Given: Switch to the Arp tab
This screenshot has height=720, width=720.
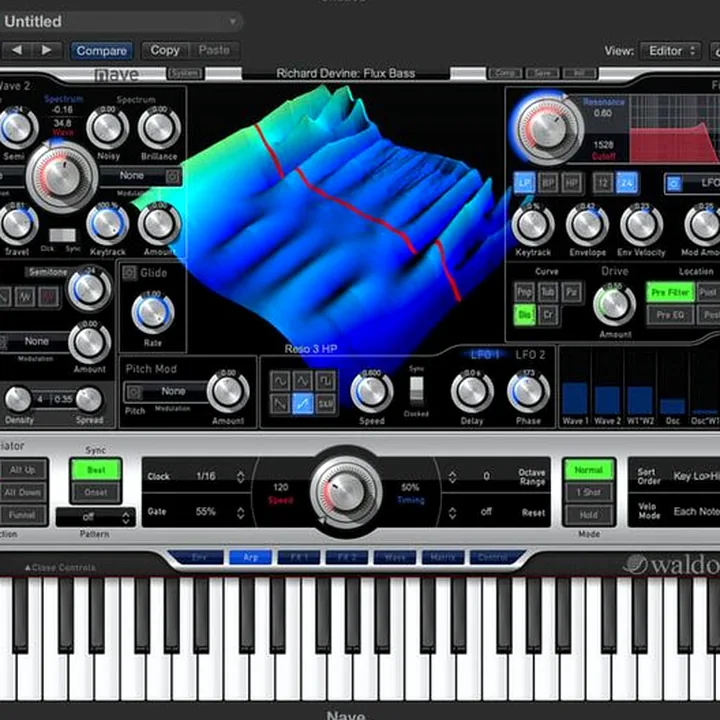Looking at the screenshot, I should point(251,557).
